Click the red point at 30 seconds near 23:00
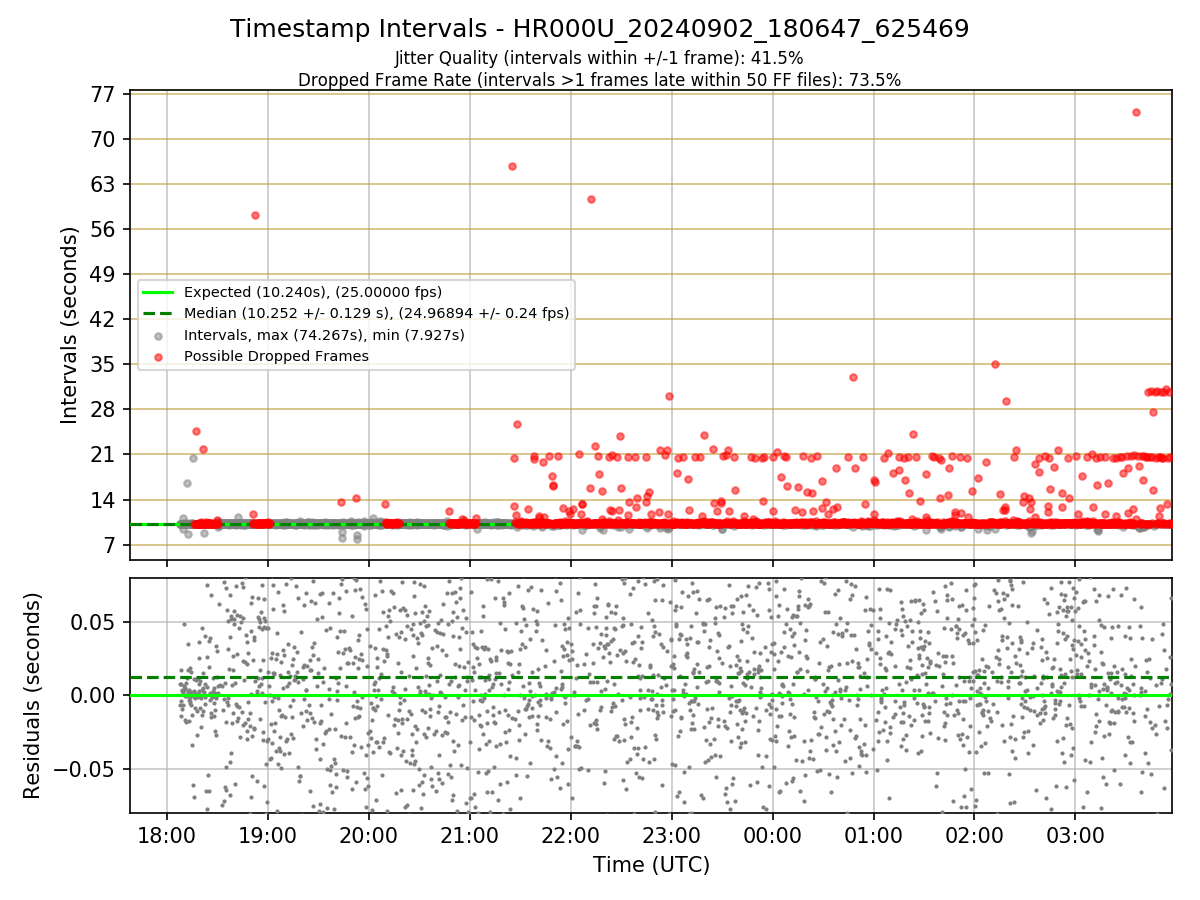Viewport: 1200px width, 900px height. [669, 396]
